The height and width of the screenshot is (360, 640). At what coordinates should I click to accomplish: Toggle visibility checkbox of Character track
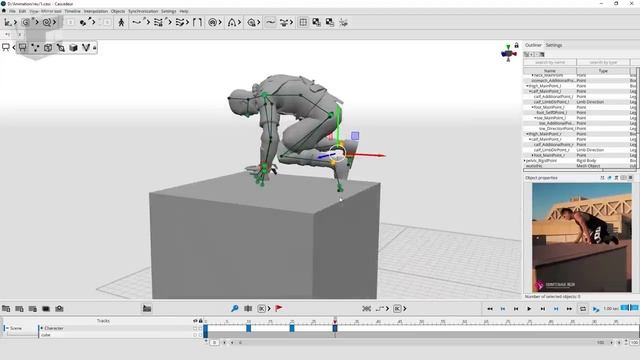point(195,328)
